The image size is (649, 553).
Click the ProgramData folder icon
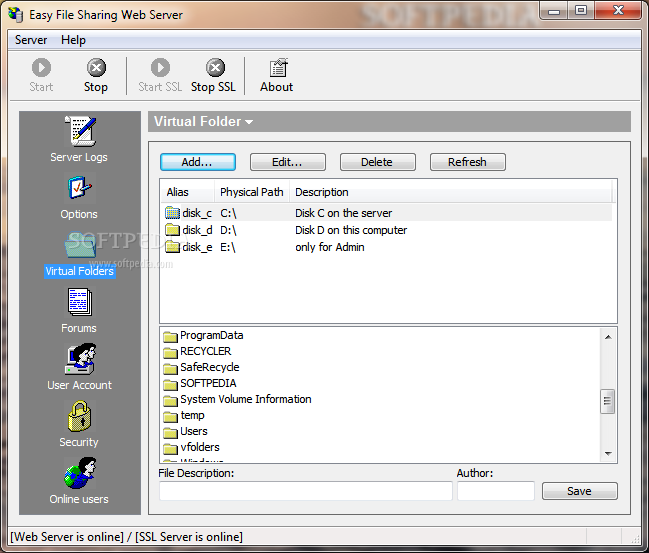(170, 336)
